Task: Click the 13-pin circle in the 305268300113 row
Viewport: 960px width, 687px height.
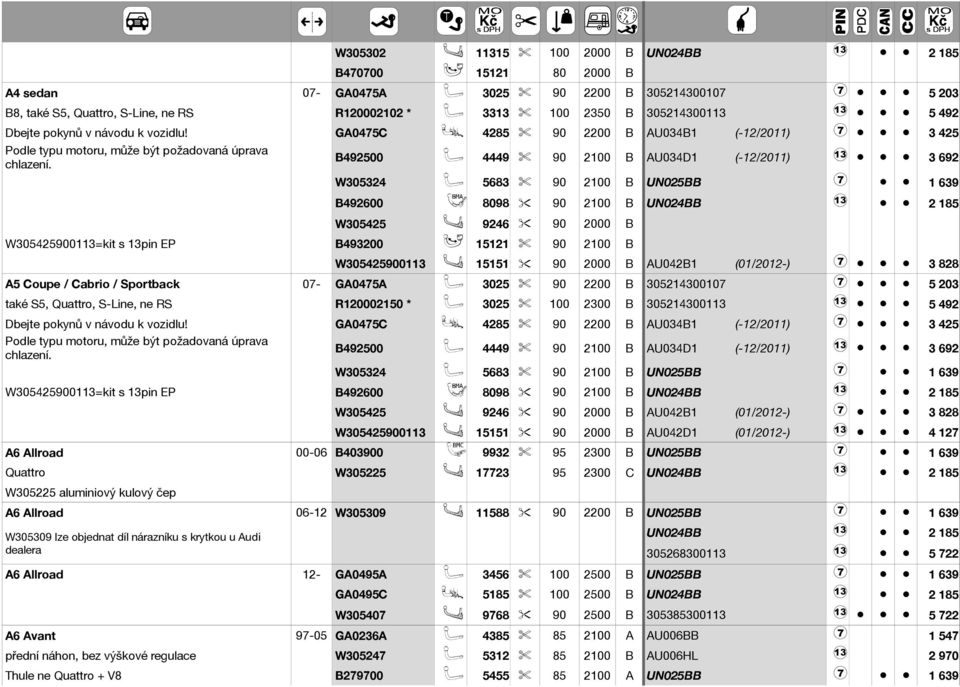Action: [x=840, y=550]
